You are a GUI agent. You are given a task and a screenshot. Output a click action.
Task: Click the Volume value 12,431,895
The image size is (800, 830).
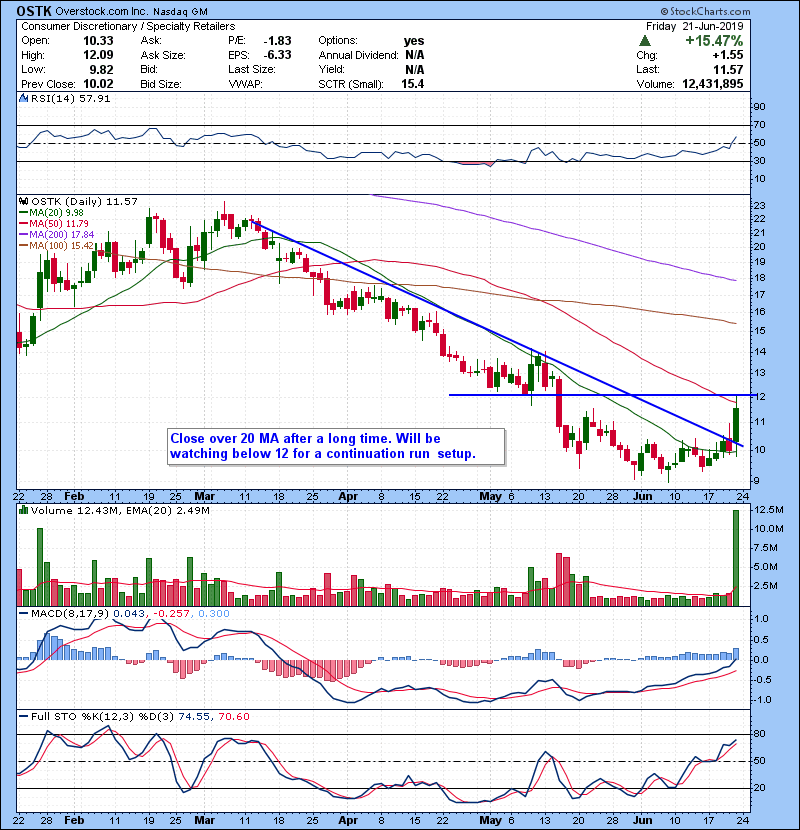coord(713,84)
